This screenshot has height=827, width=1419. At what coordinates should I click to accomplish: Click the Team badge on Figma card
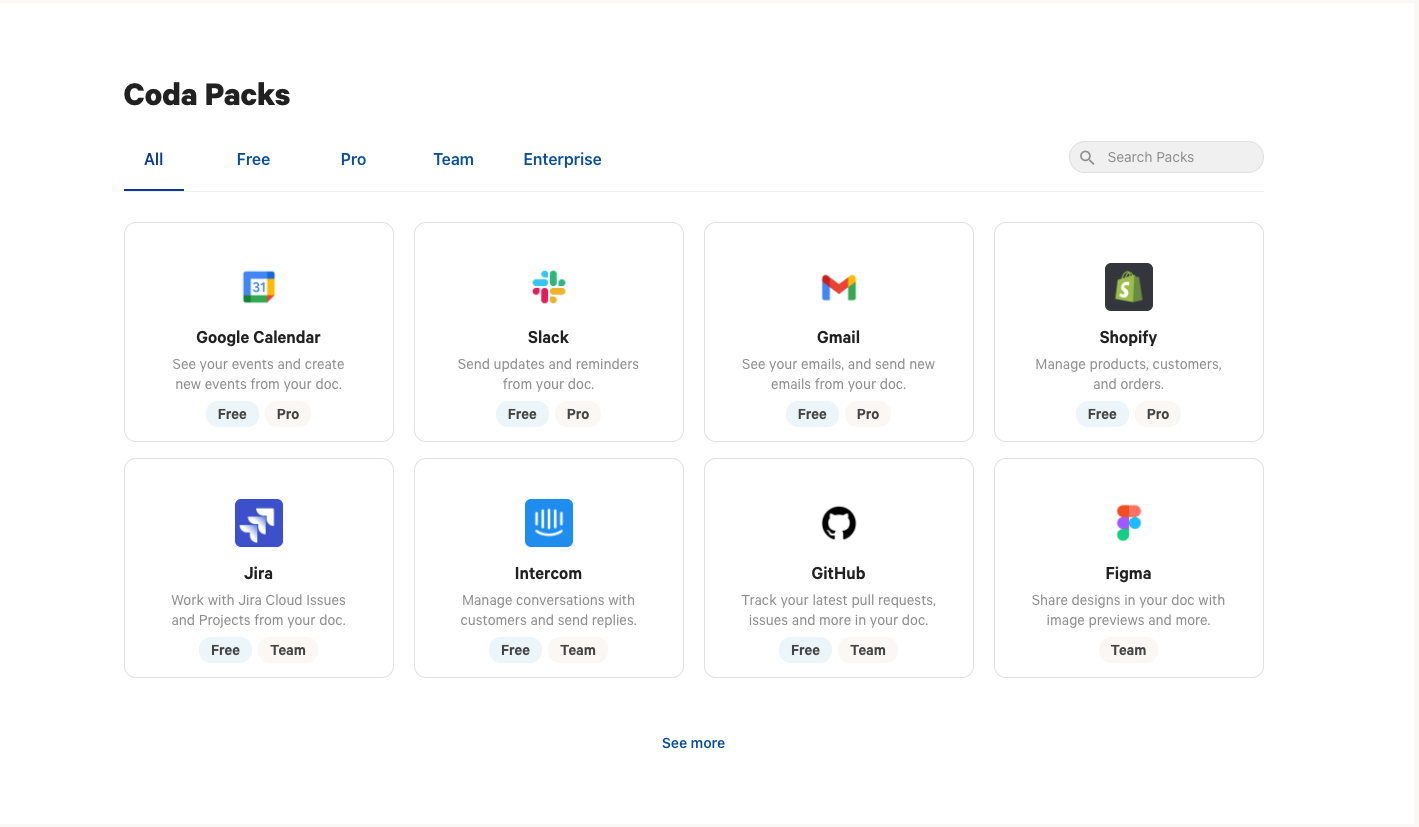pos(1129,650)
